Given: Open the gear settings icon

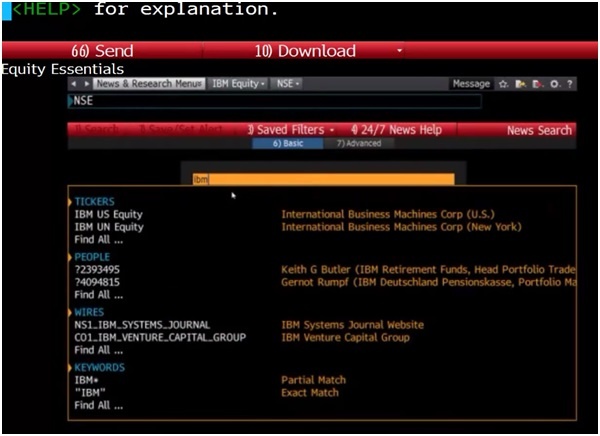Looking at the screenshot, I should 555,84.
